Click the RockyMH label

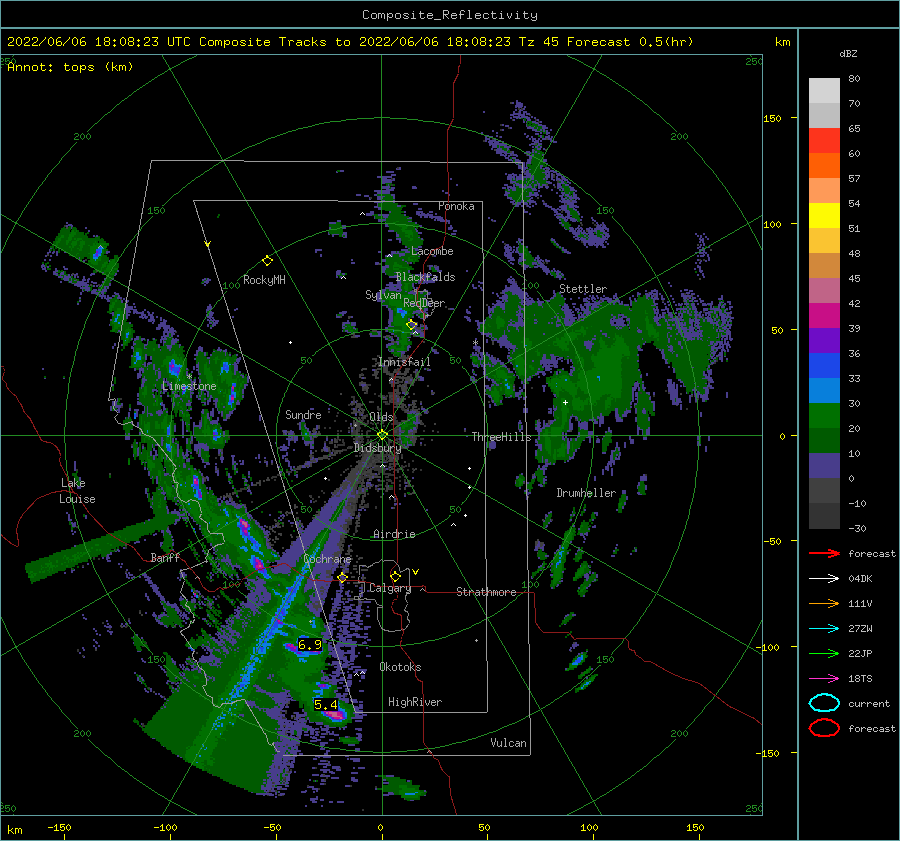tap(264, 280)
